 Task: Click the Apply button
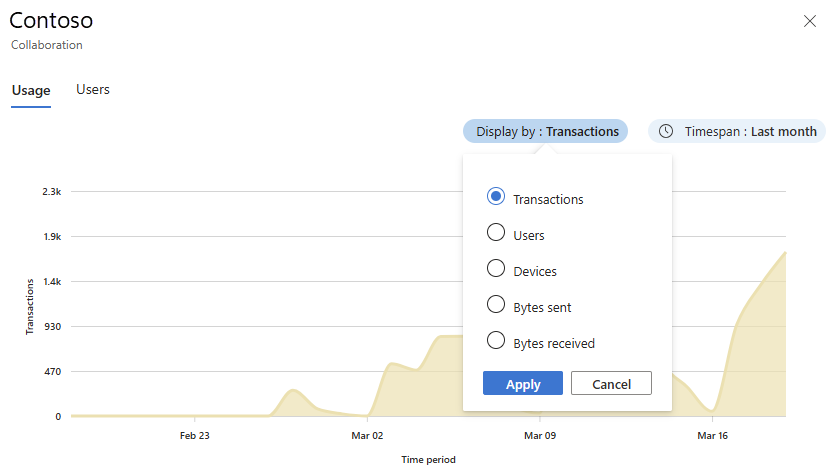(523, 384)
